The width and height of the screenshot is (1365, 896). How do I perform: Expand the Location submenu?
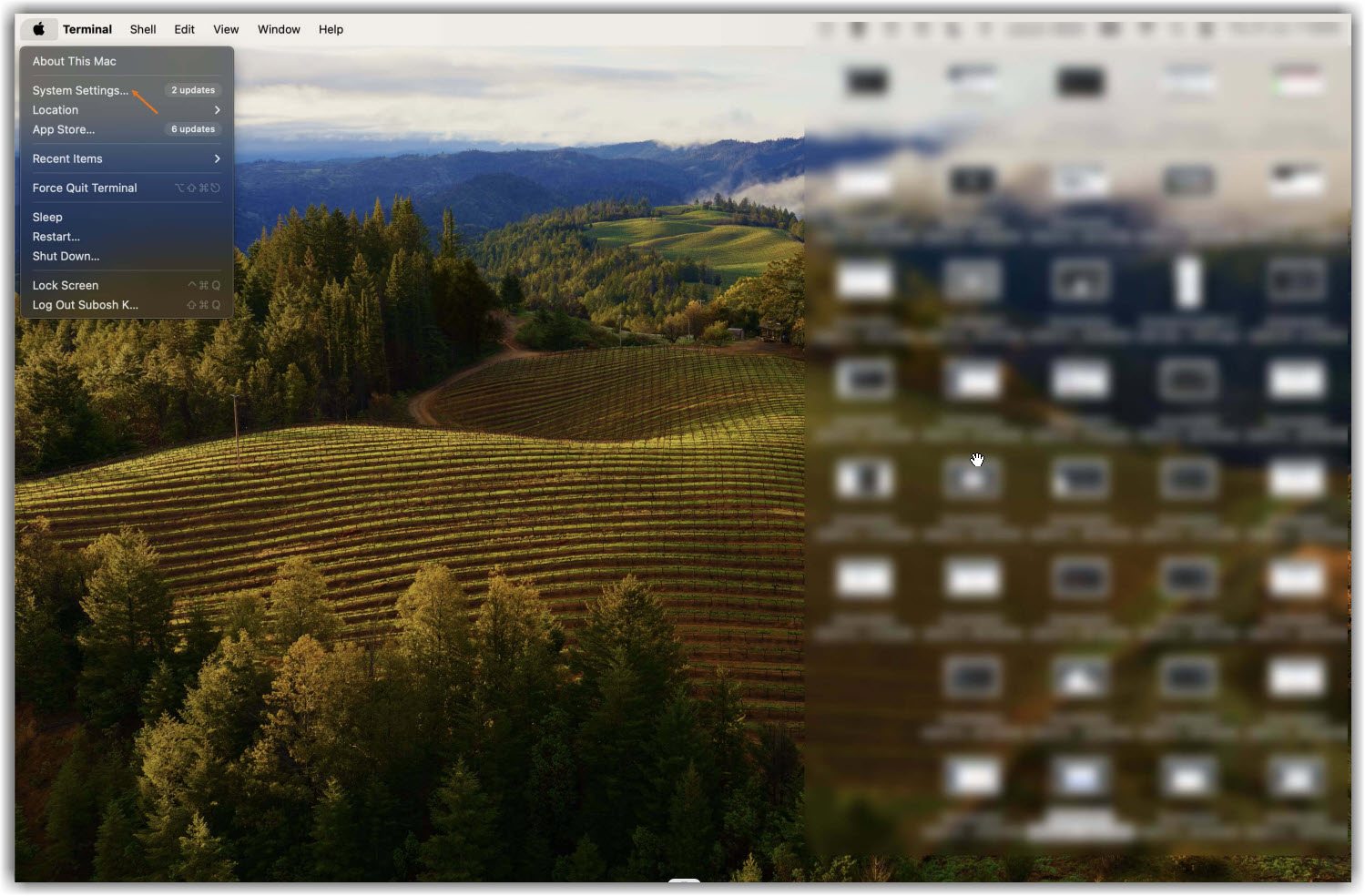click(x=127, y=110)
